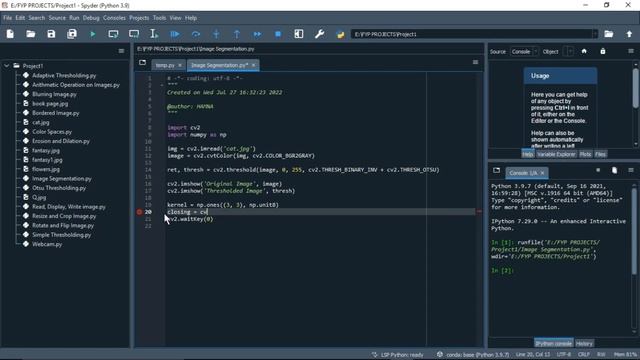Click the Step return (up arrow) debug icon

(237, 34)
